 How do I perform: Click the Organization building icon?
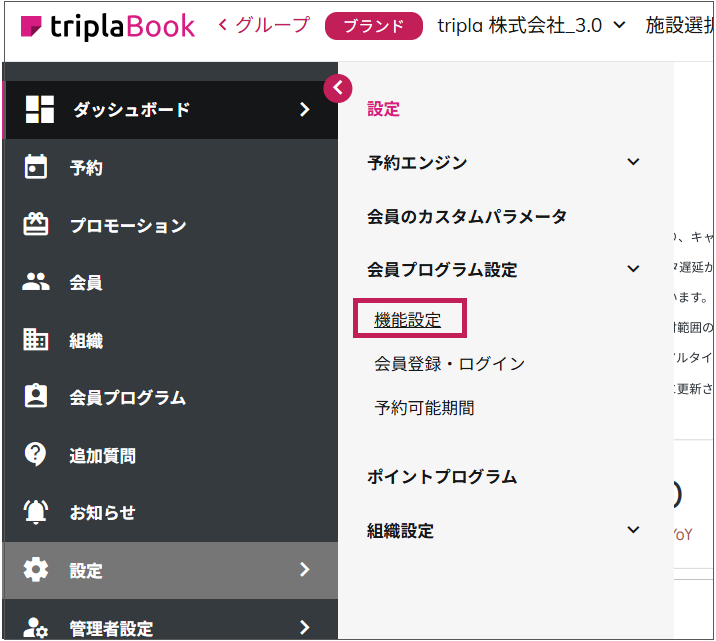point(36,340)
